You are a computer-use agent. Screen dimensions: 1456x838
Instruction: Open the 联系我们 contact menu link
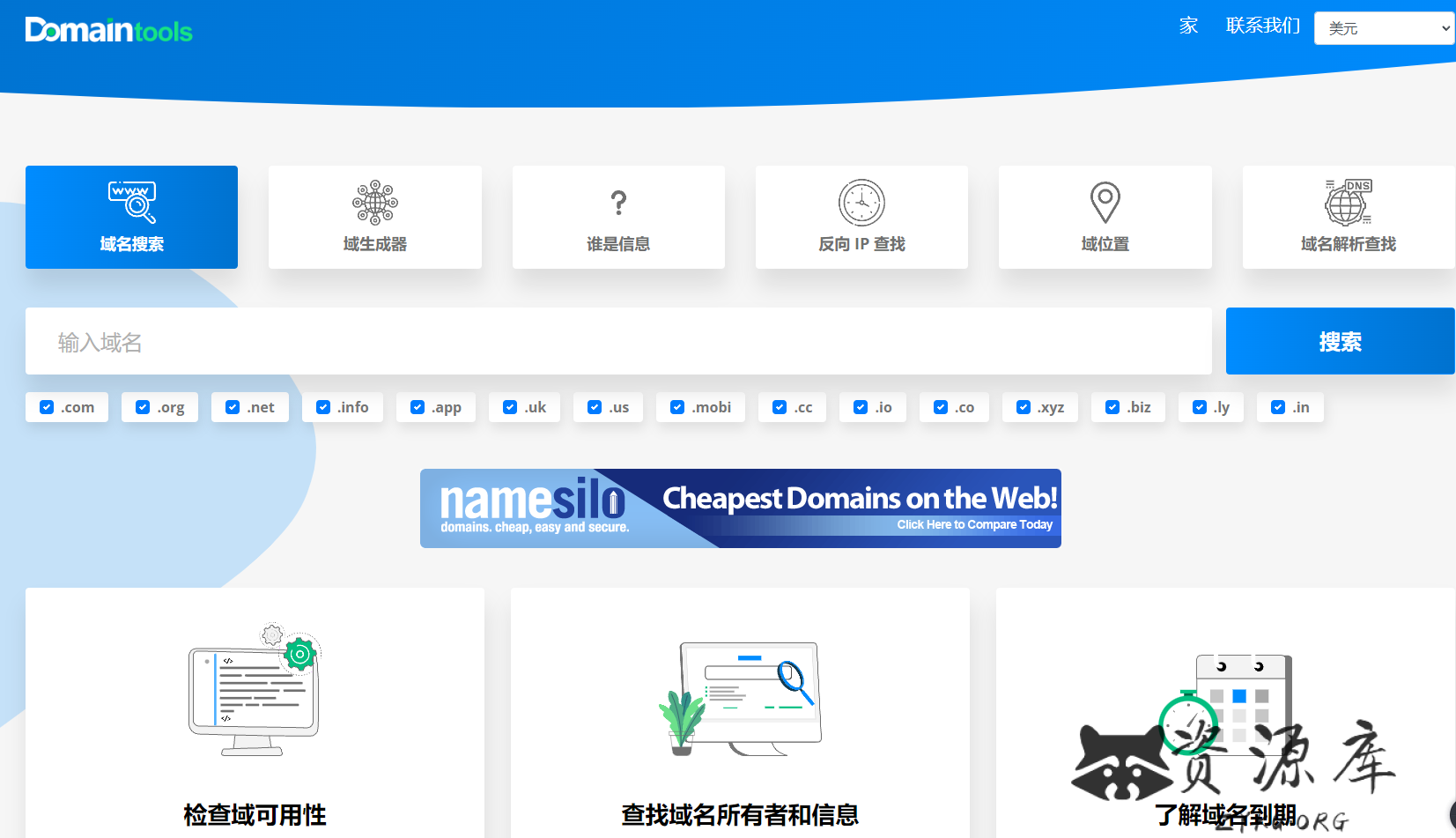click(x=1262, y=26)
